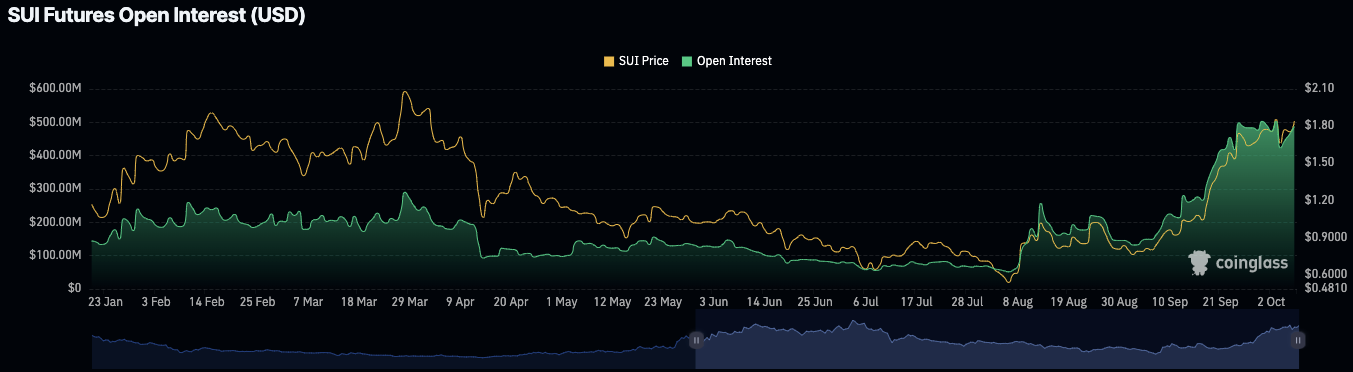Toggle the Open Interest legend series
Screen dimensions: 1353x372
[727, 61]
